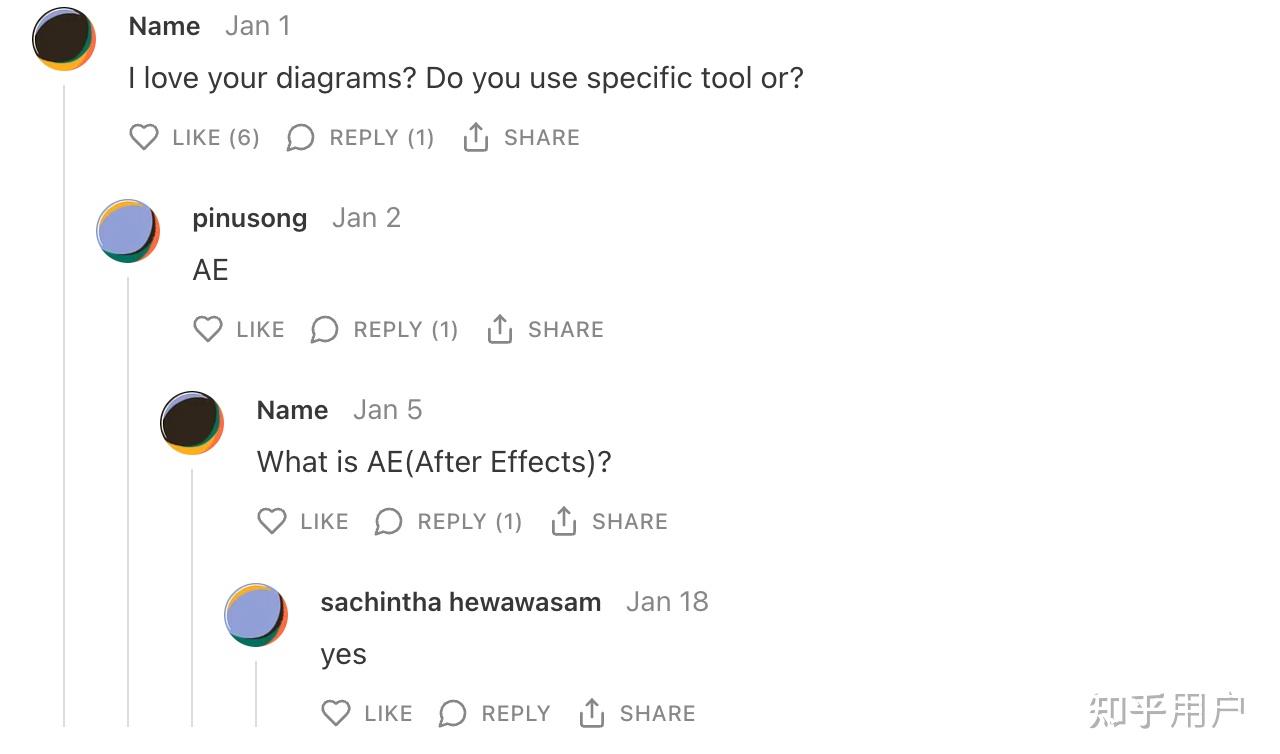
Task: Open sachintha hewawasam's profile name link
Action: pos(460,602)
